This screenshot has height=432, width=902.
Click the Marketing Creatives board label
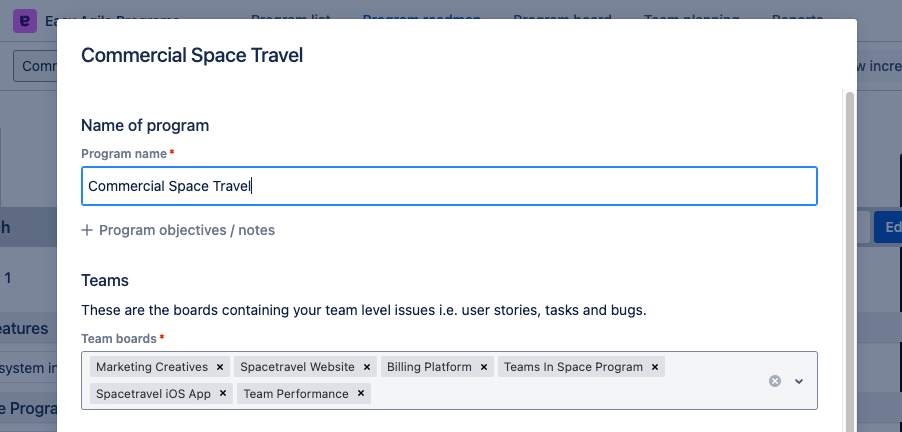click(152, 367)
